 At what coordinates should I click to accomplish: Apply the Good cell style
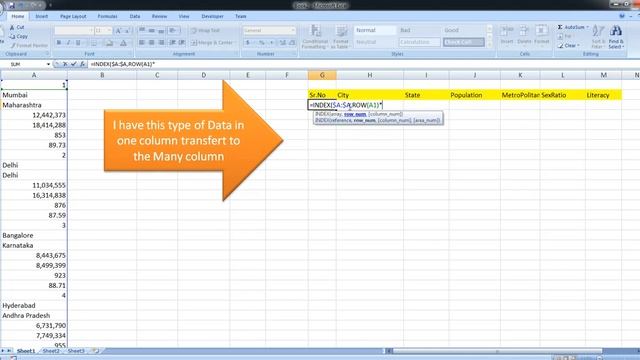click(464, 30)
